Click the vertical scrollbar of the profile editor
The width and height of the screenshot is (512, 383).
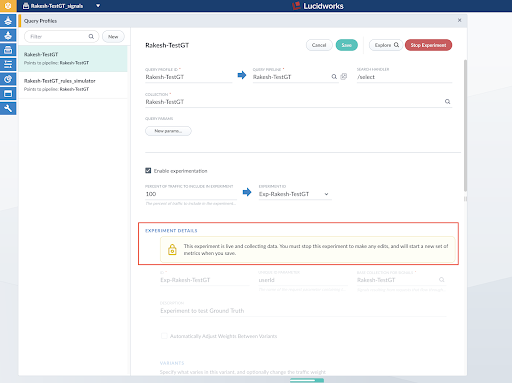click(x=465, y=126)
